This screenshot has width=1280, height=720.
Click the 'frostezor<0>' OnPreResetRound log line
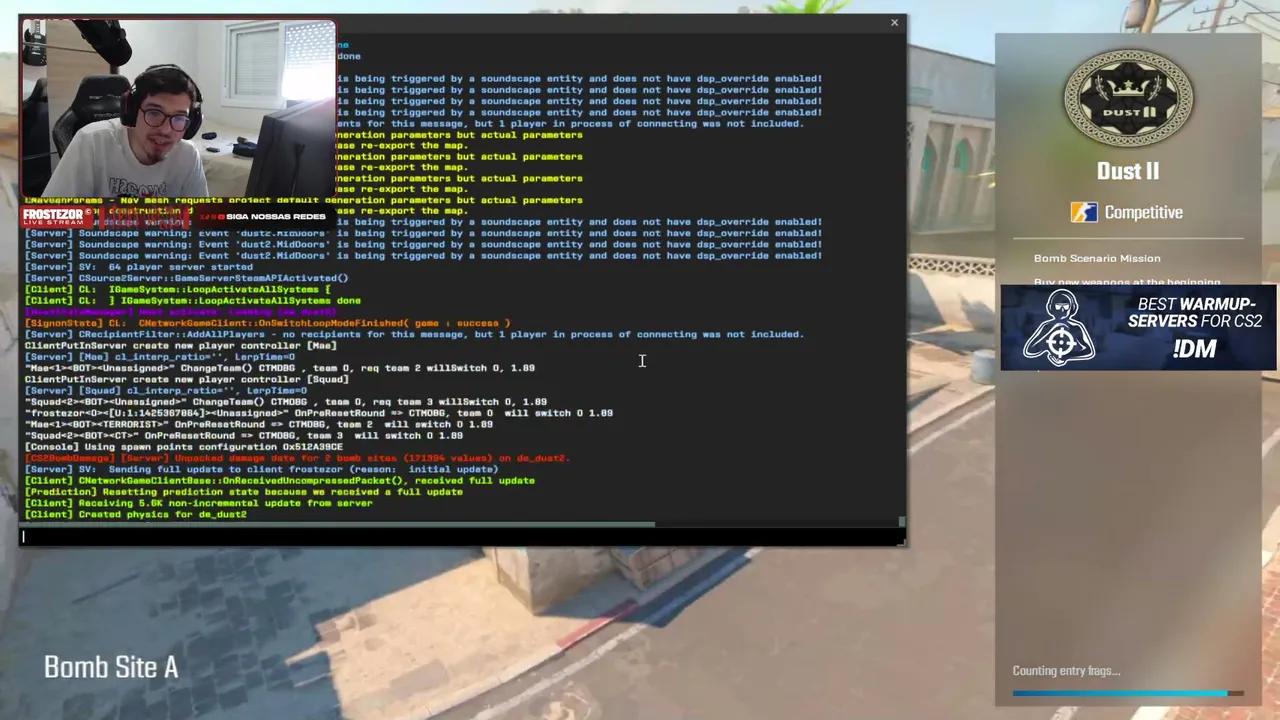click(x=319, y=413)
